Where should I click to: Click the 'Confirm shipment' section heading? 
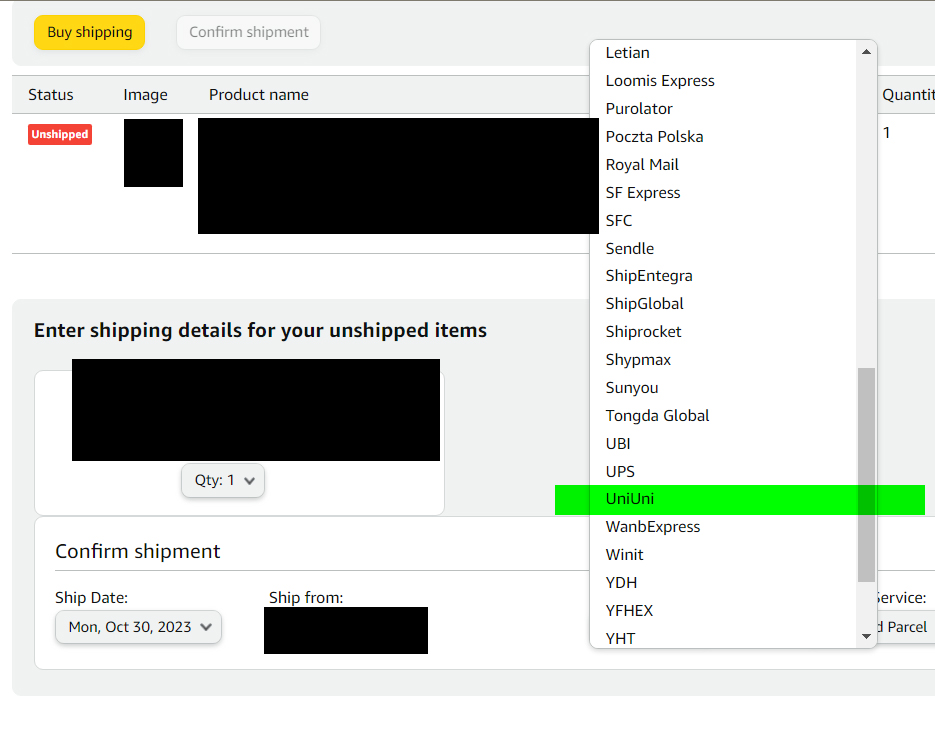138,551
